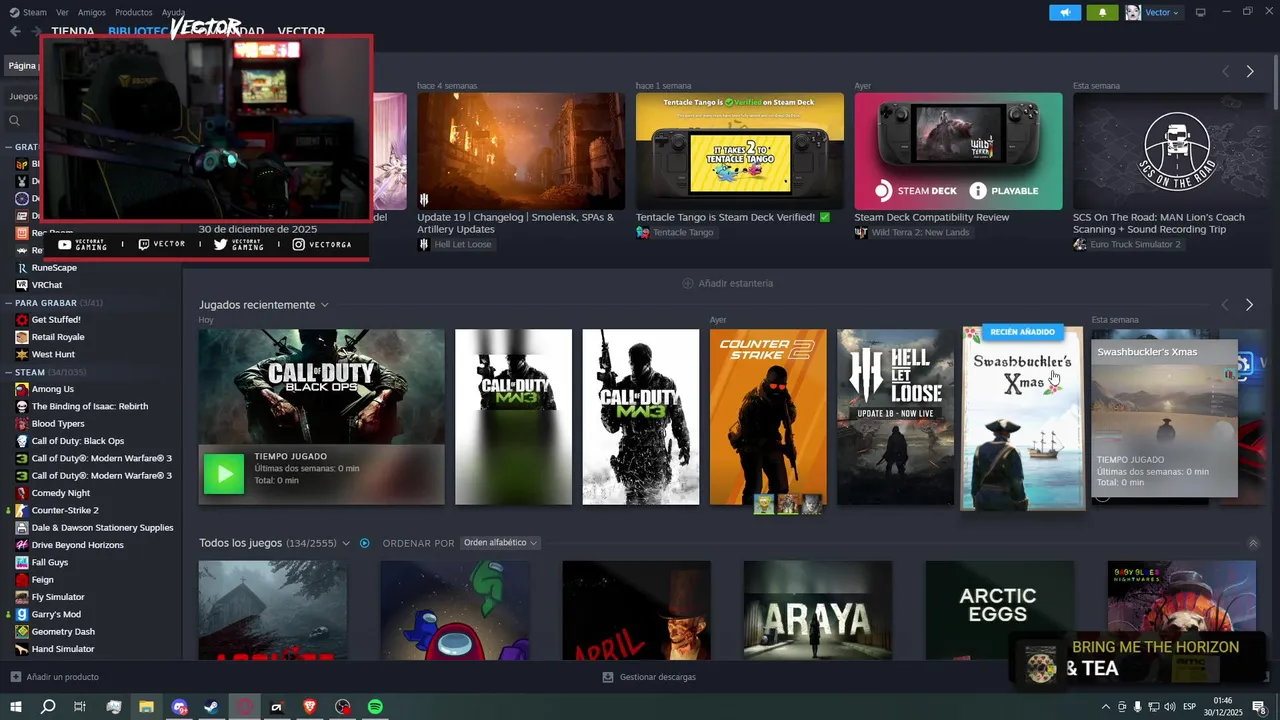Open Steam Deck Compatibility Review news
This screenshot has width=1280, height=720.
pos(958,151)
